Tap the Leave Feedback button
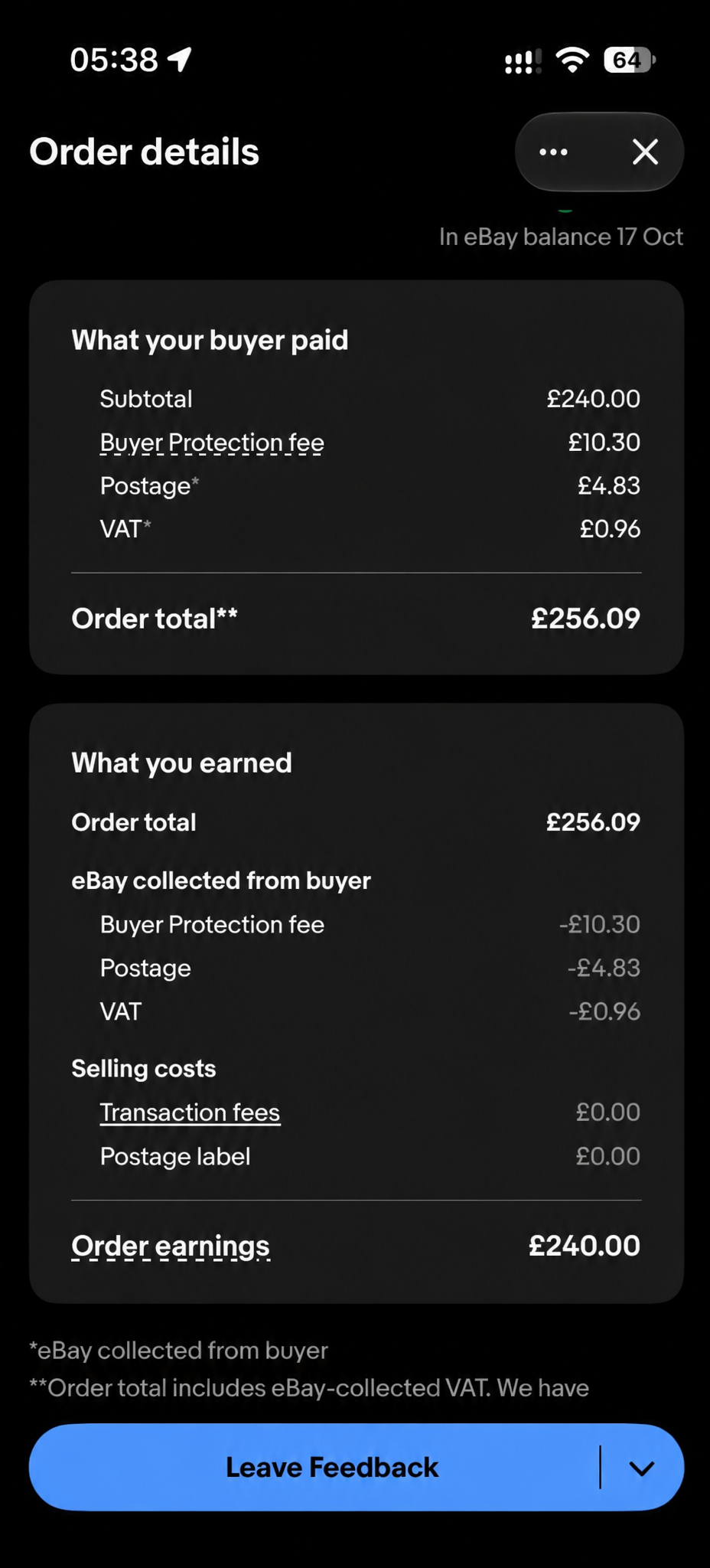 (331, 1467)
